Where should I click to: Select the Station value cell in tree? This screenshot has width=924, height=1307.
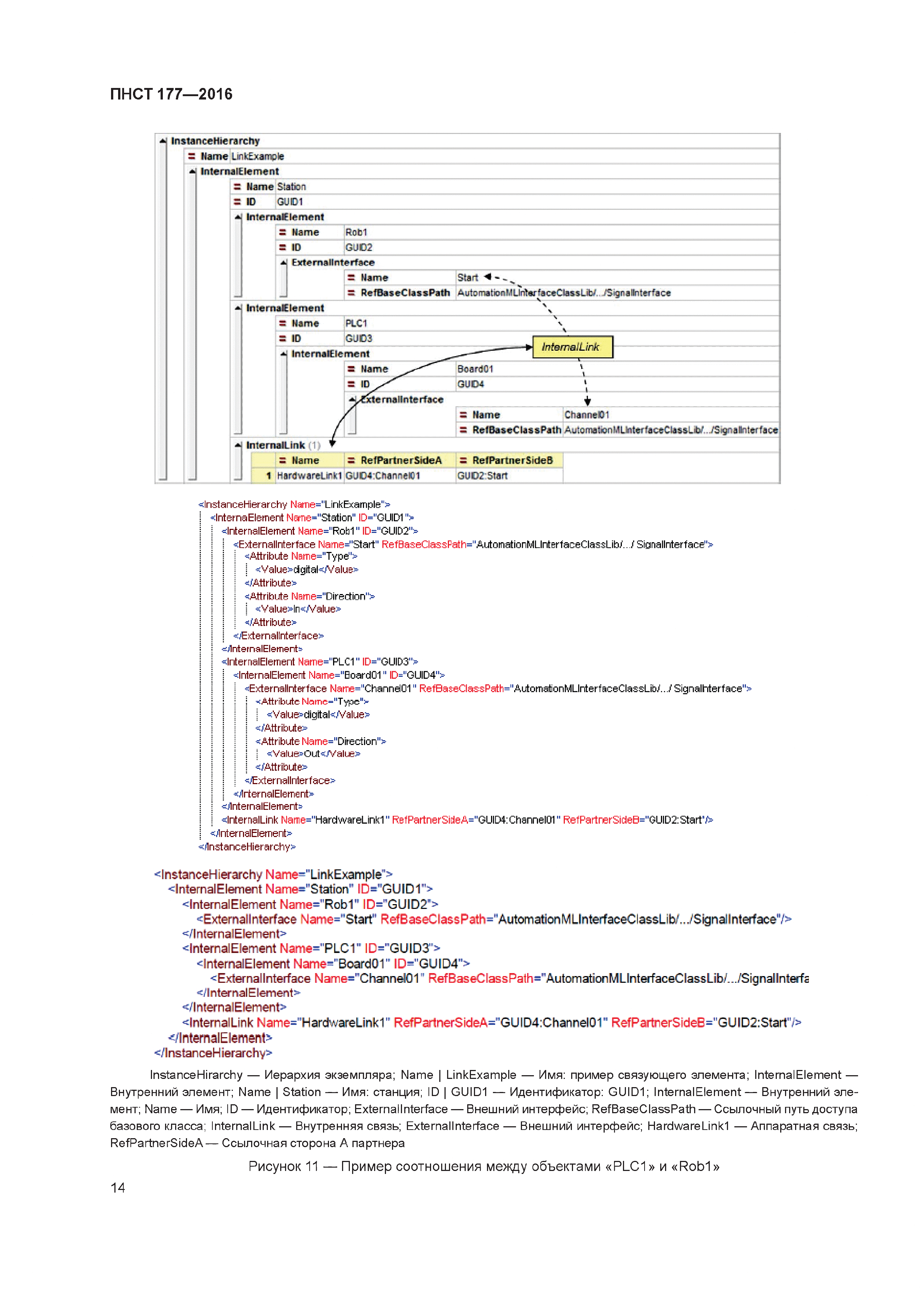coord(527,187)
